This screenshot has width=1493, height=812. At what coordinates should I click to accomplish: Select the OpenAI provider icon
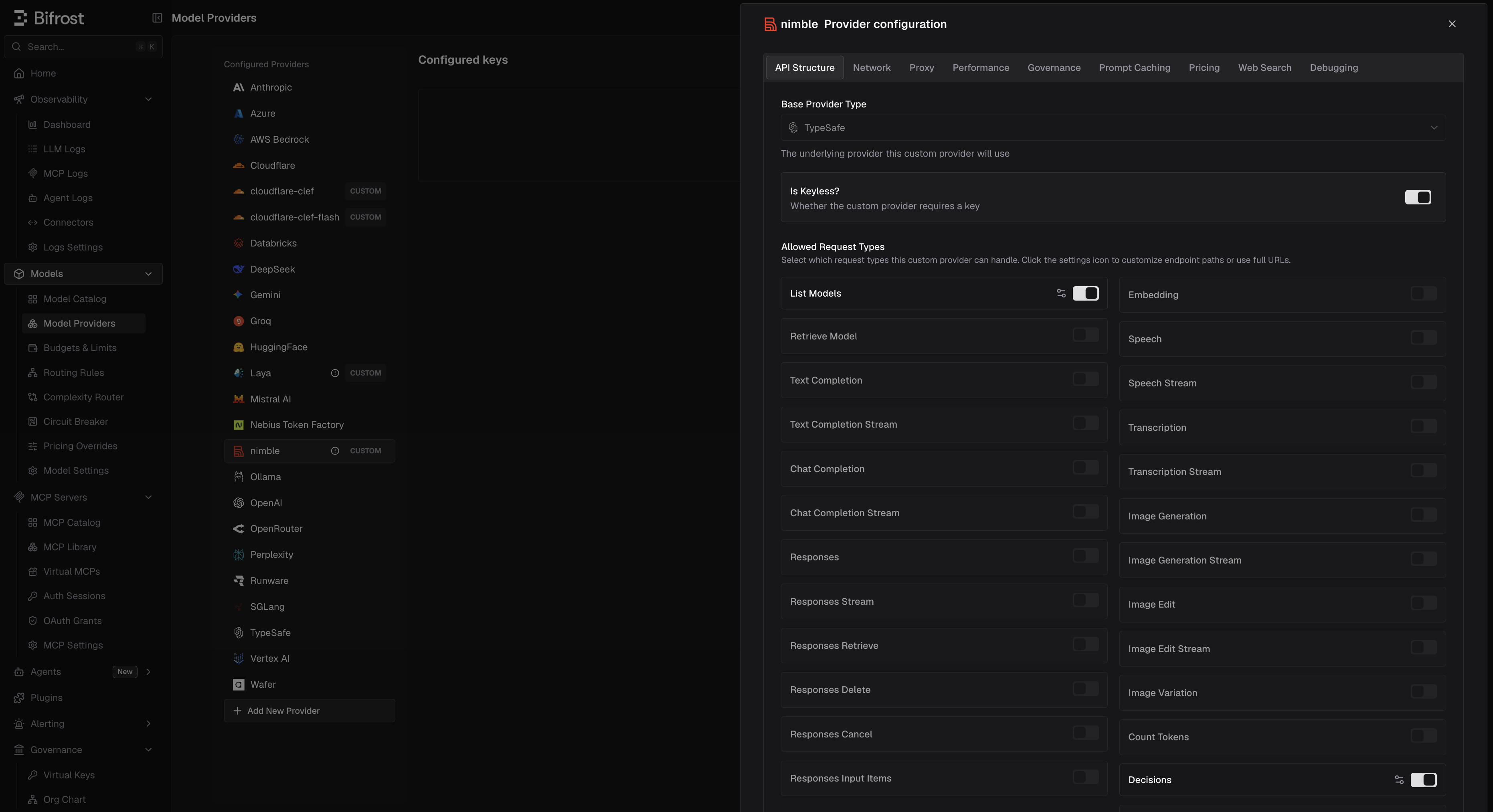(238, 503)
